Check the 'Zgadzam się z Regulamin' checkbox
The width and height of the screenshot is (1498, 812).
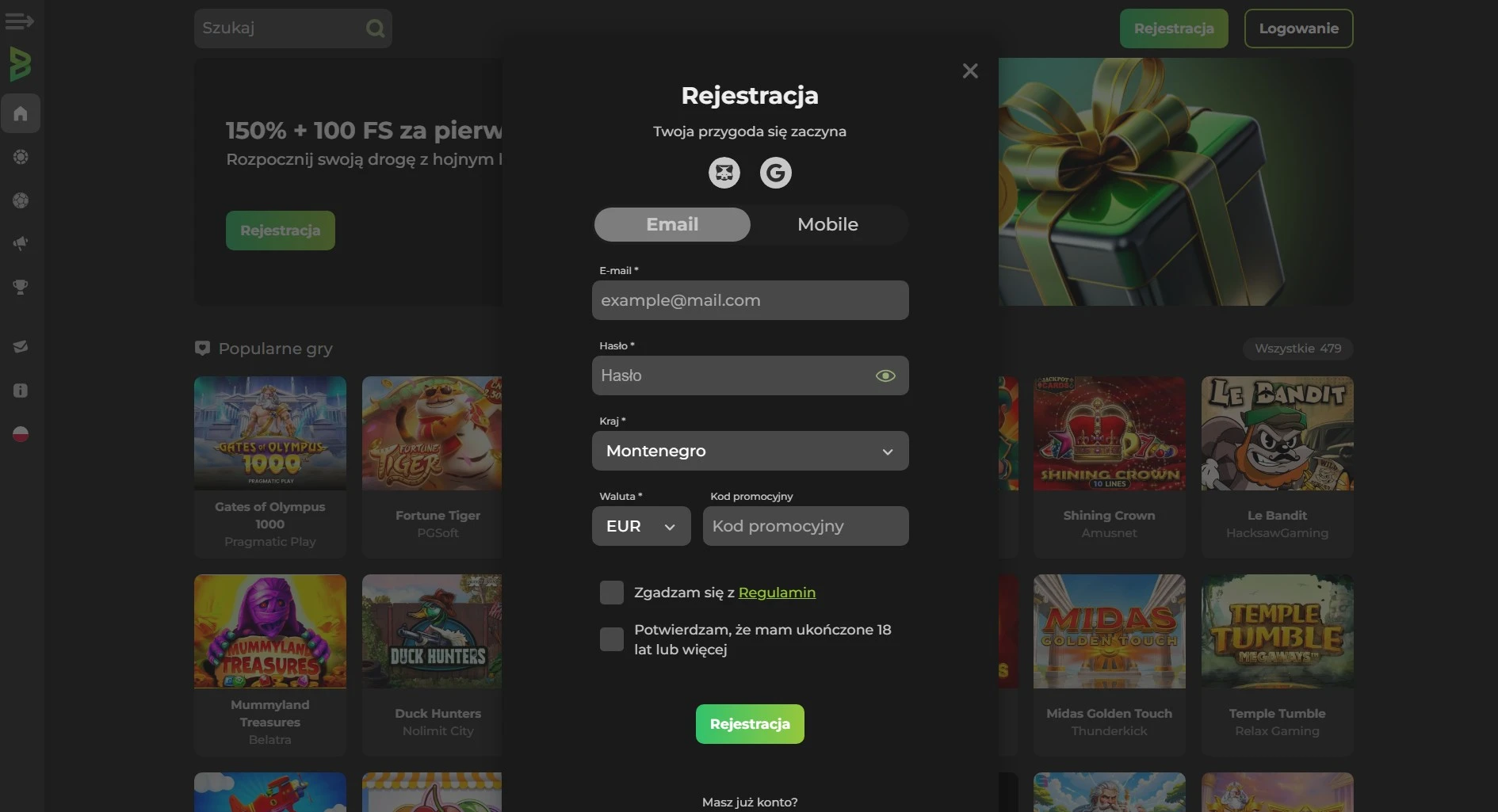pyautogui.click(x=611, y=593)
